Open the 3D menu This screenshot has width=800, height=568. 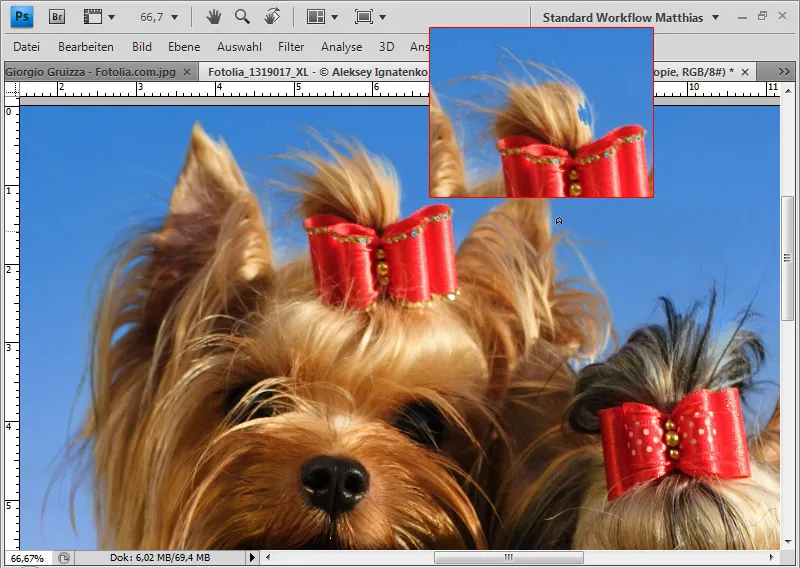tap(386, 47)
